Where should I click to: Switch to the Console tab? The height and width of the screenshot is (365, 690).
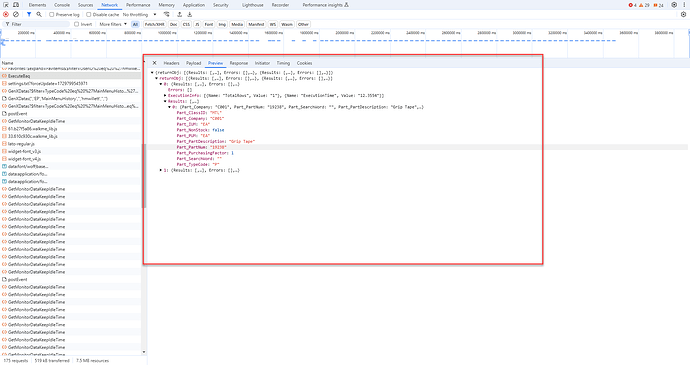click(62, 5)
